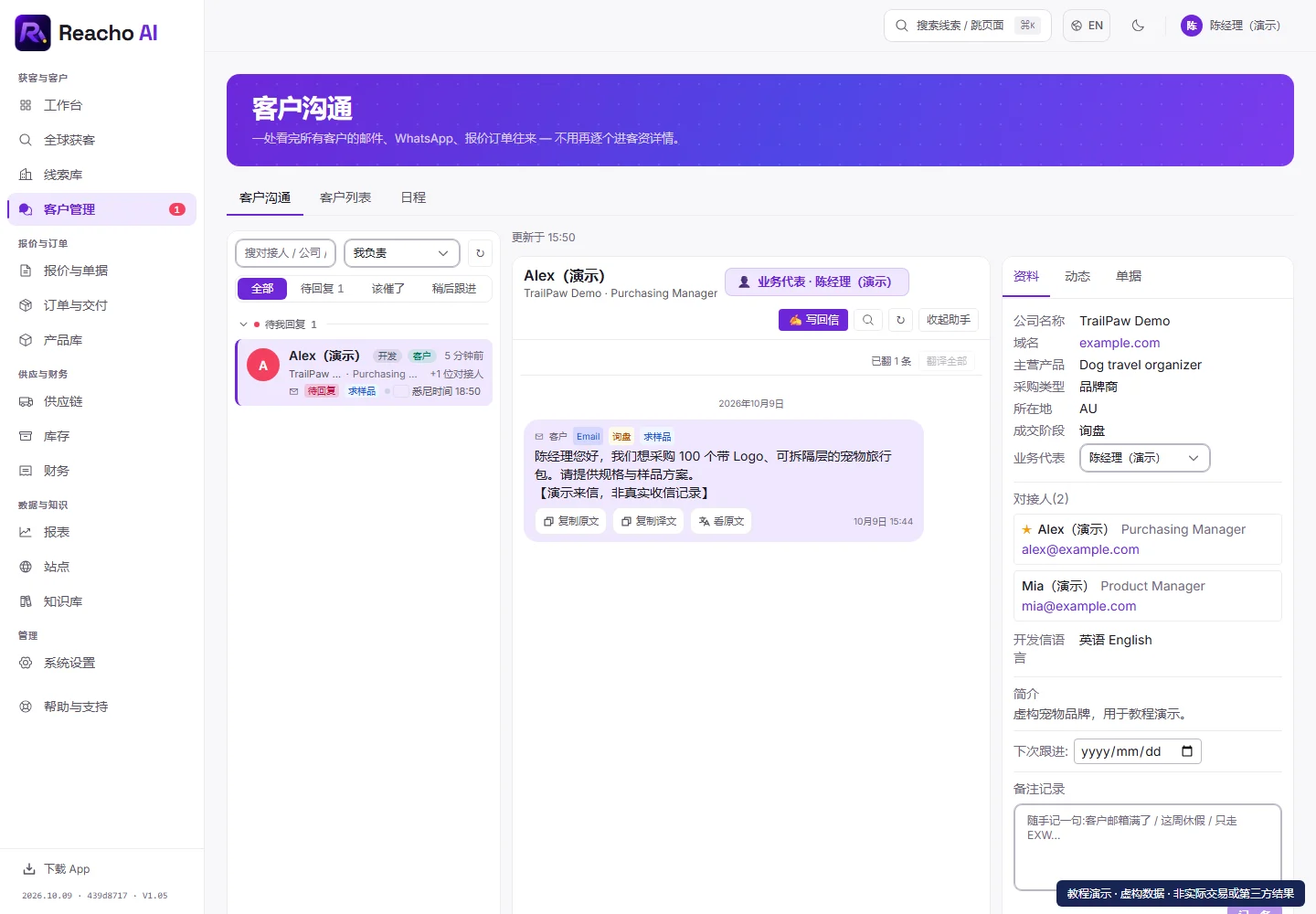Viewport: 1316px width, 914px height.
Task: Open the calendar picker for 下次跟进
Action: 1187,751
